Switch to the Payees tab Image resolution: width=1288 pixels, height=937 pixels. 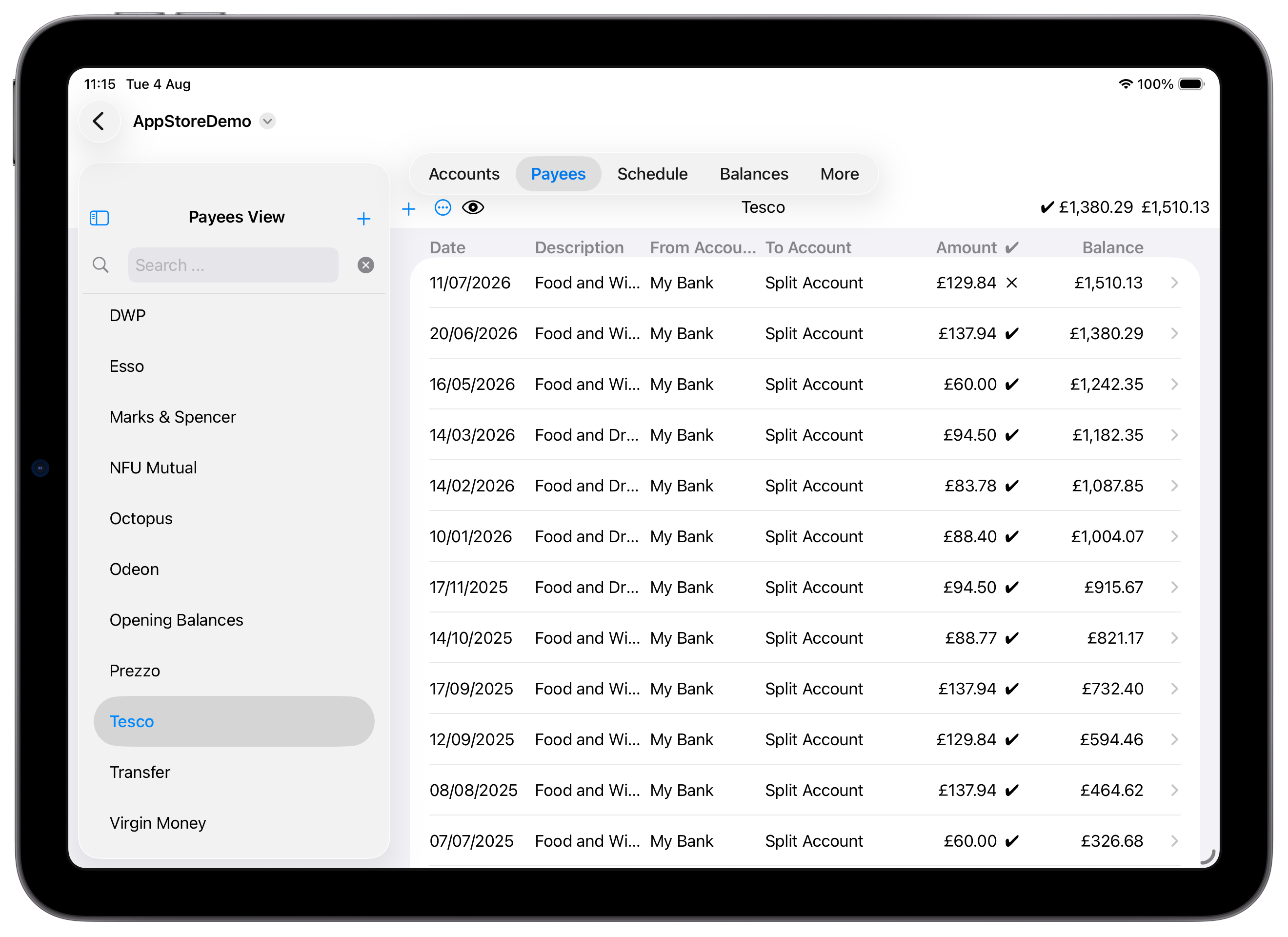tap(558, 174)
